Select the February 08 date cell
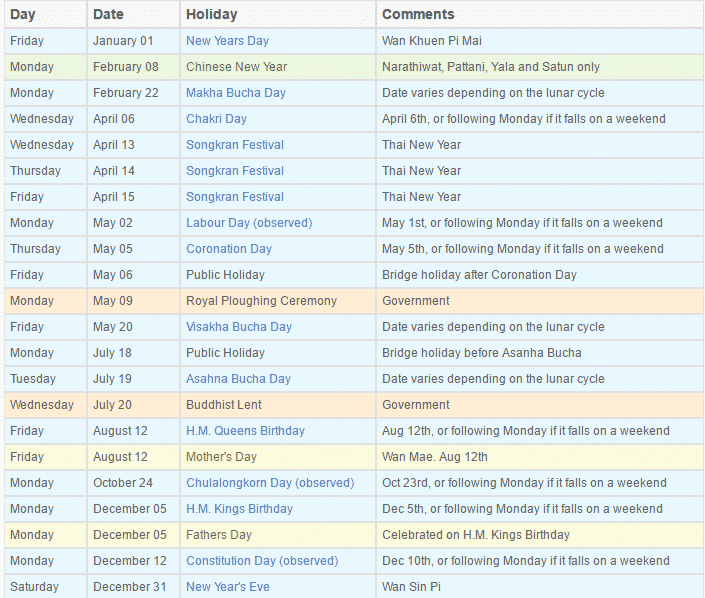Viewport: 705px width, 598px height. (x=133, y=67)
